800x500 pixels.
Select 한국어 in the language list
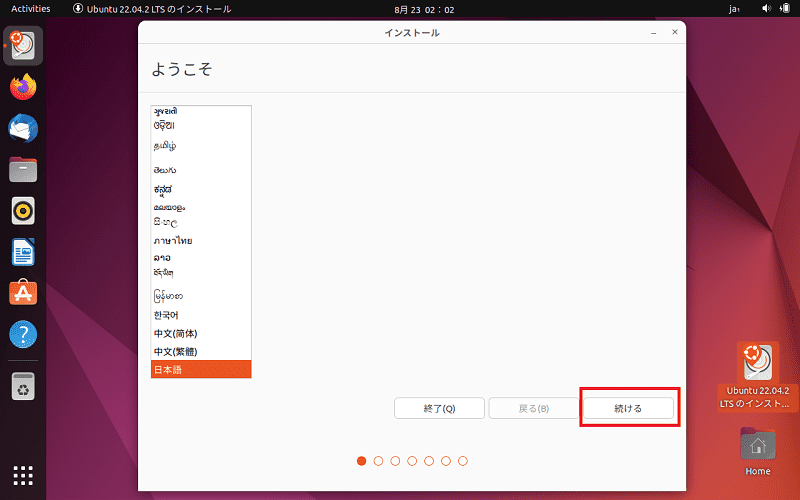click(x=201, y=315)
